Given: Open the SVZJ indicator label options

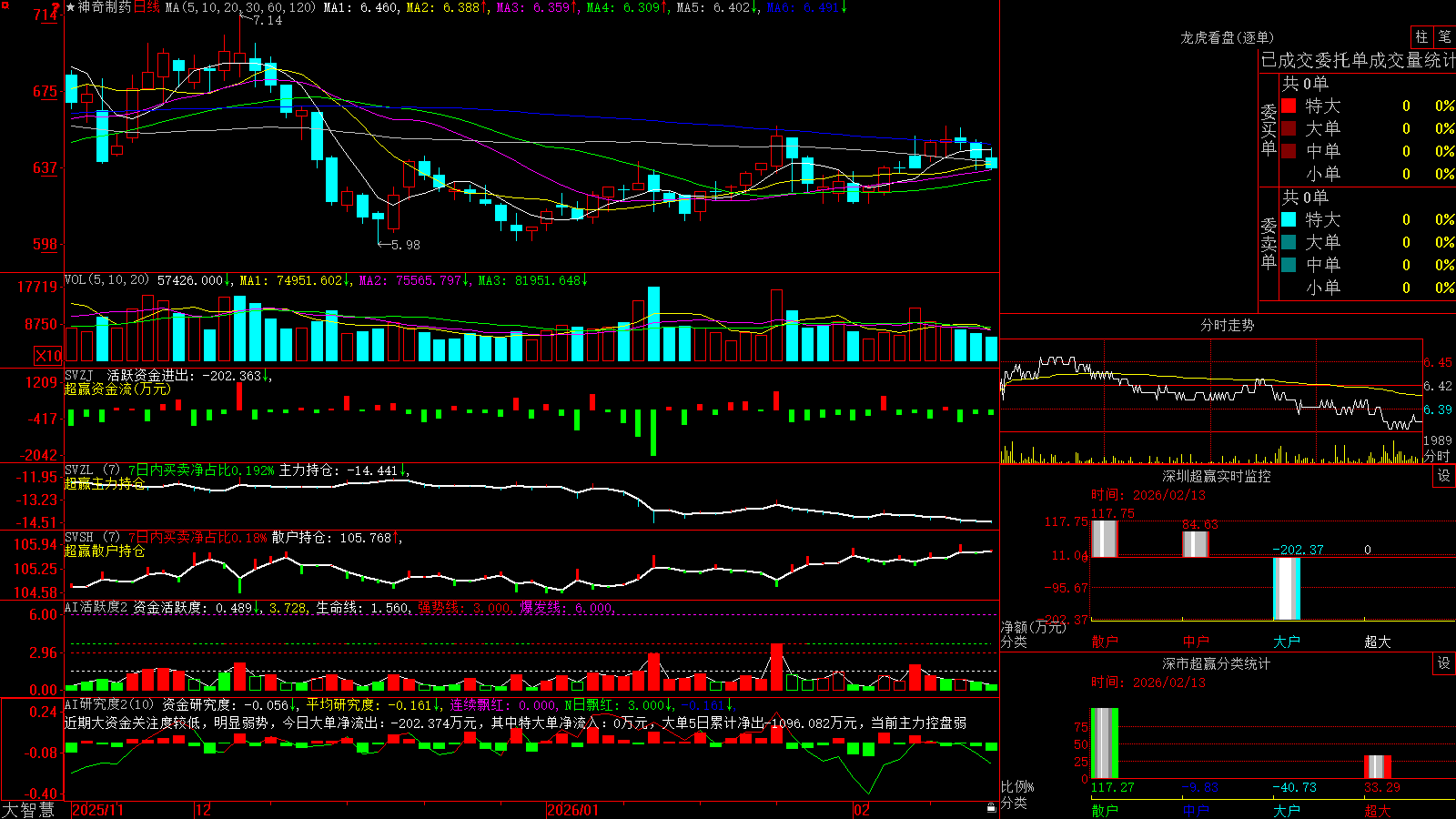Looking at the screenshot, I should coord(78,375).
